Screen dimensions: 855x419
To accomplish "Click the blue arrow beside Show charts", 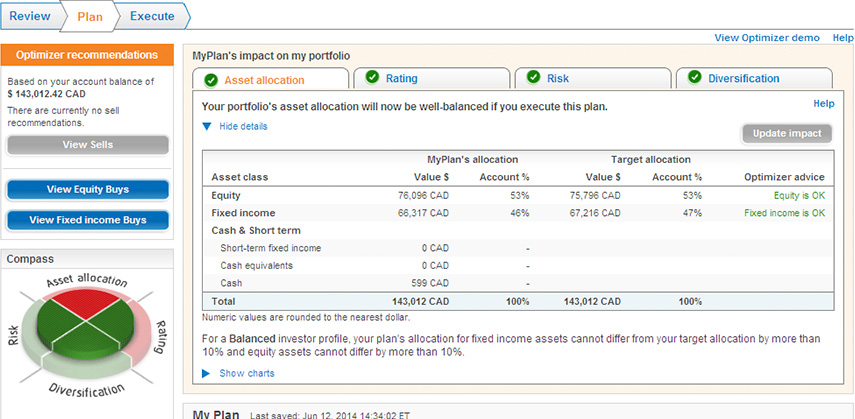I will point(207,373).
